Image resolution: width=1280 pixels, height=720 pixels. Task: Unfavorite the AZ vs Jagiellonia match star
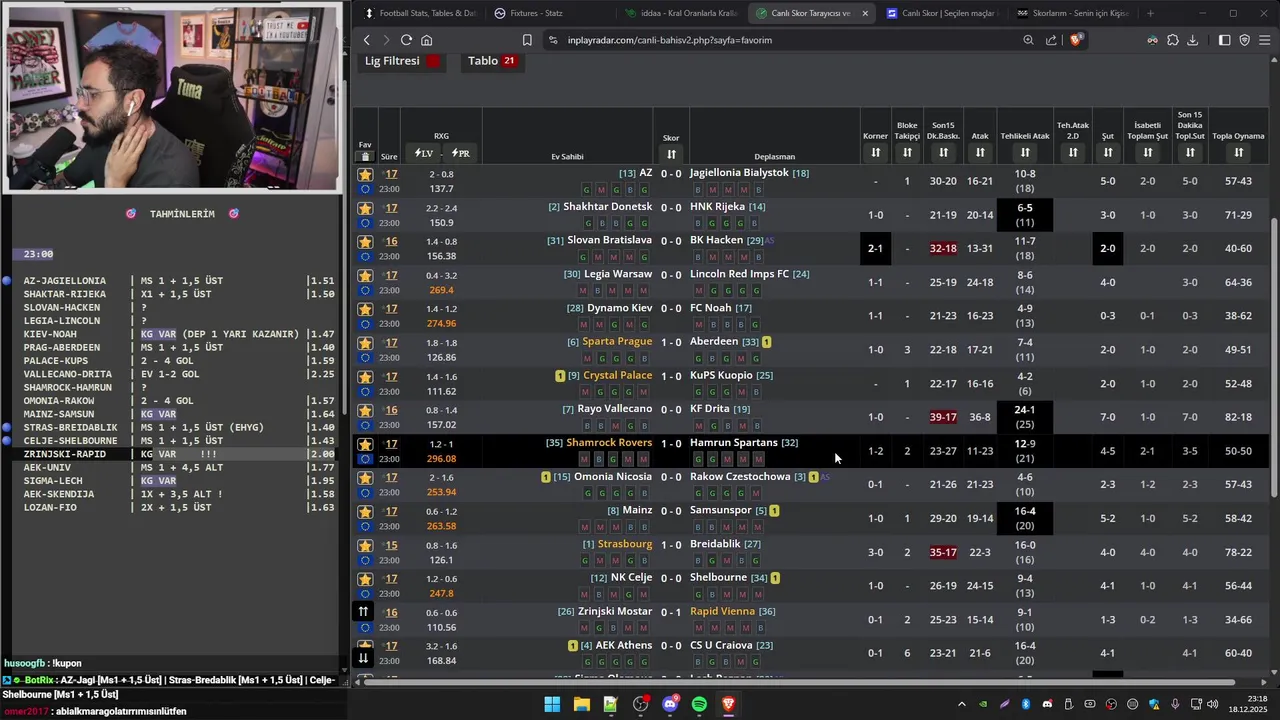pyautogui.click(x=365, y=174)
